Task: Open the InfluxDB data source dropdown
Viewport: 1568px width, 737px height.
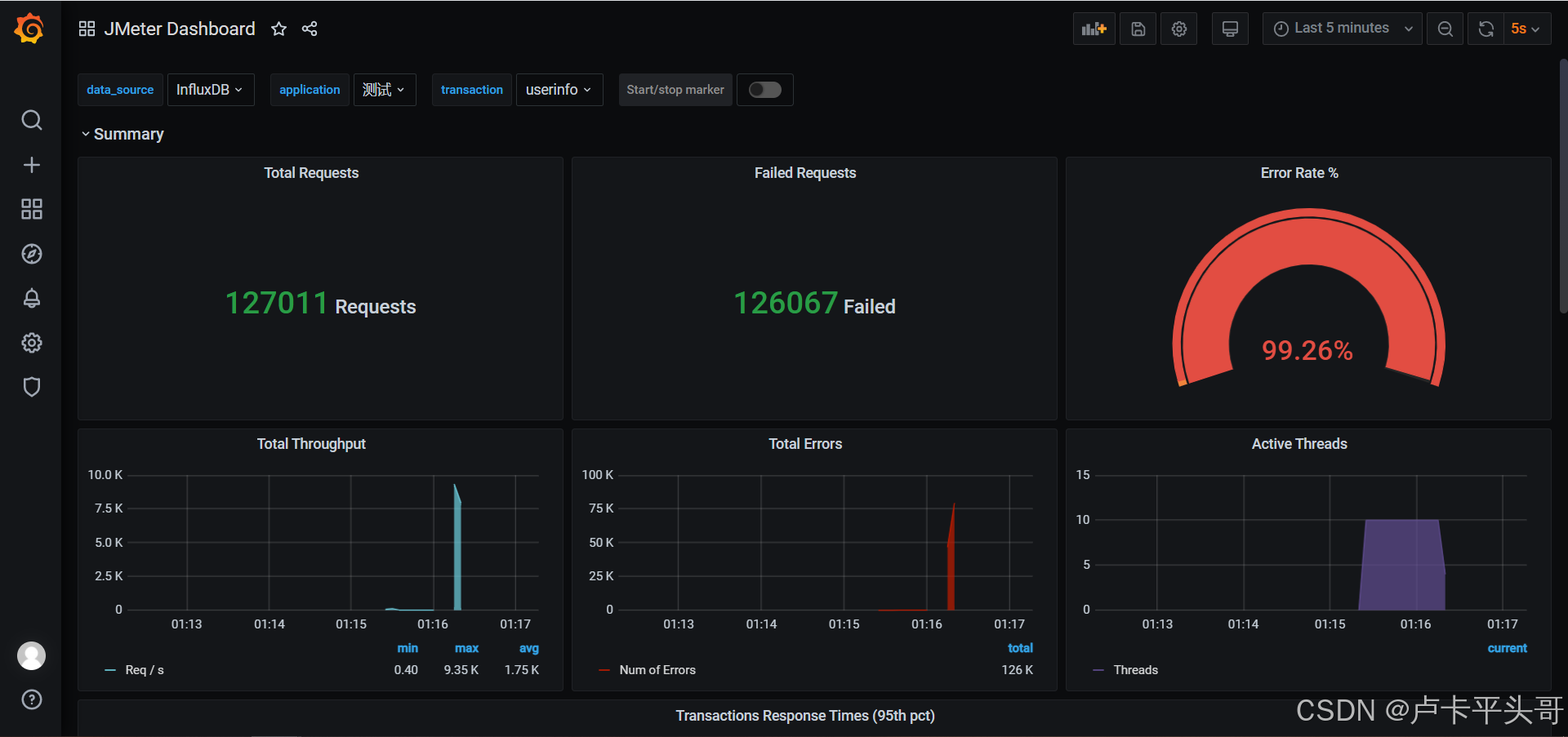Action: click(x=210, y=90)
